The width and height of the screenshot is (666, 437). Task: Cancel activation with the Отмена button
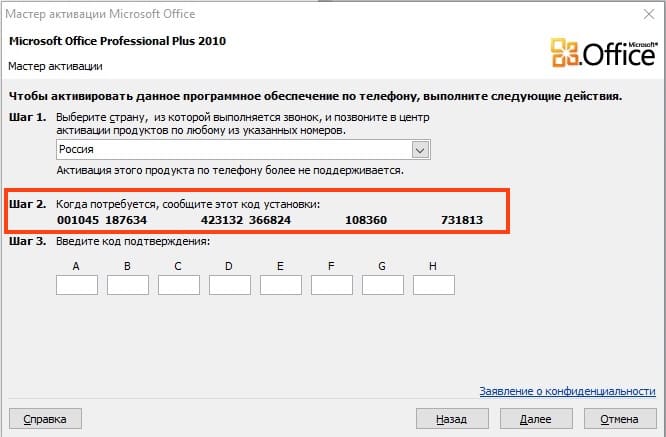[x=620, y=419]
